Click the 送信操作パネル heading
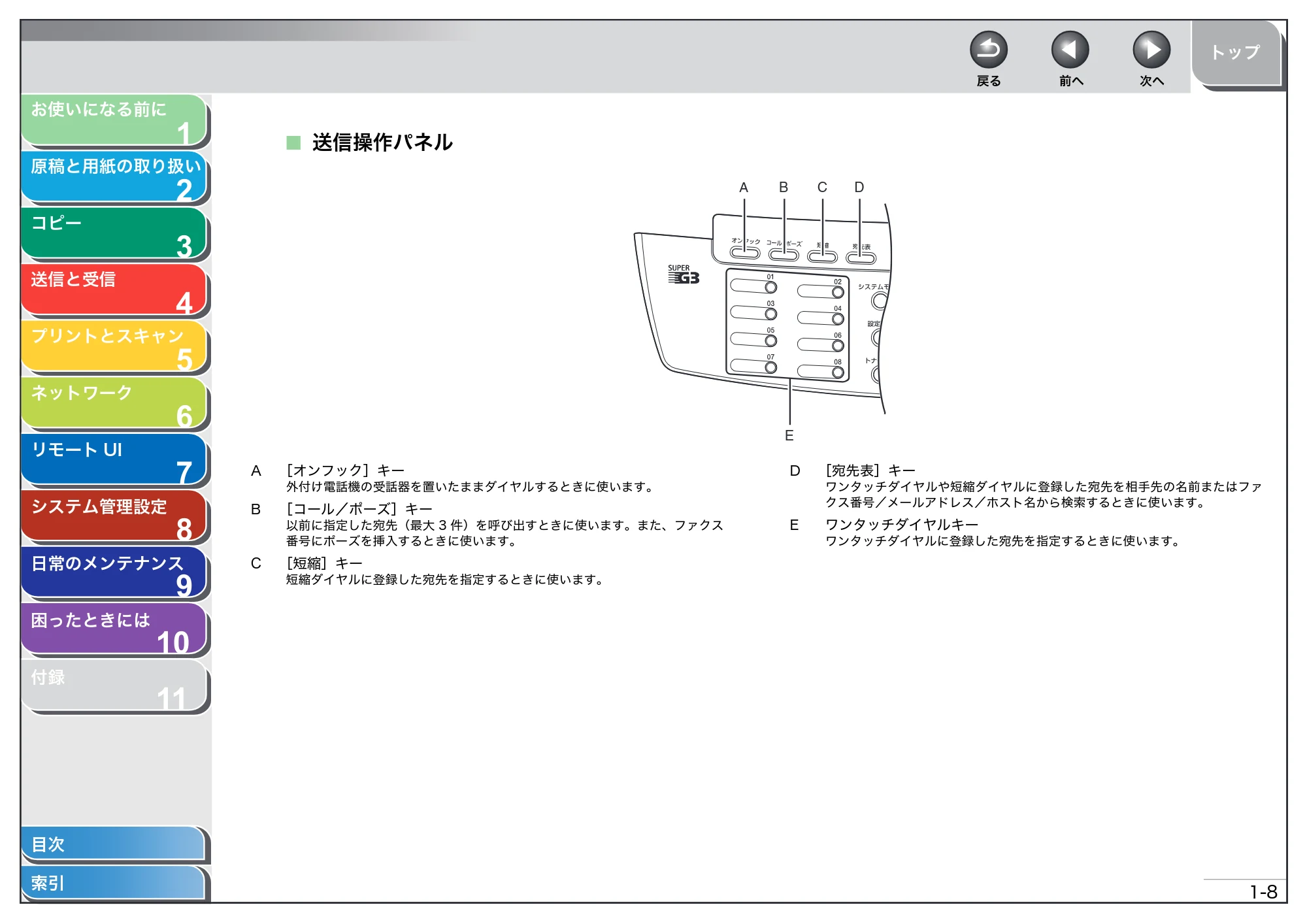This screenshot has height=924, width=1307. [382, 142]
